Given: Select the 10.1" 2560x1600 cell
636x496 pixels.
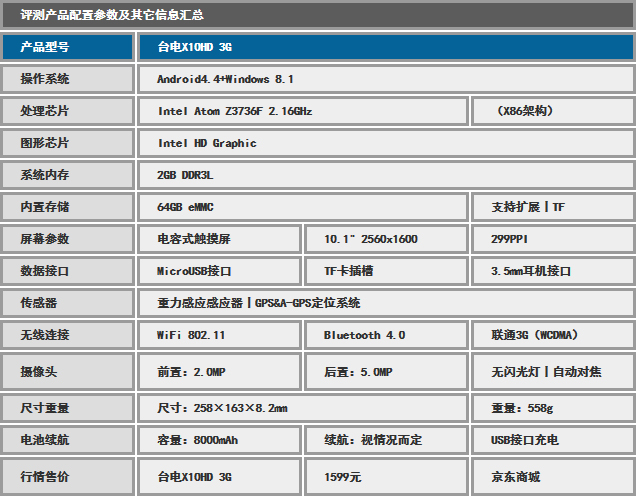Looking at the screenshot, I should [387, 239].
